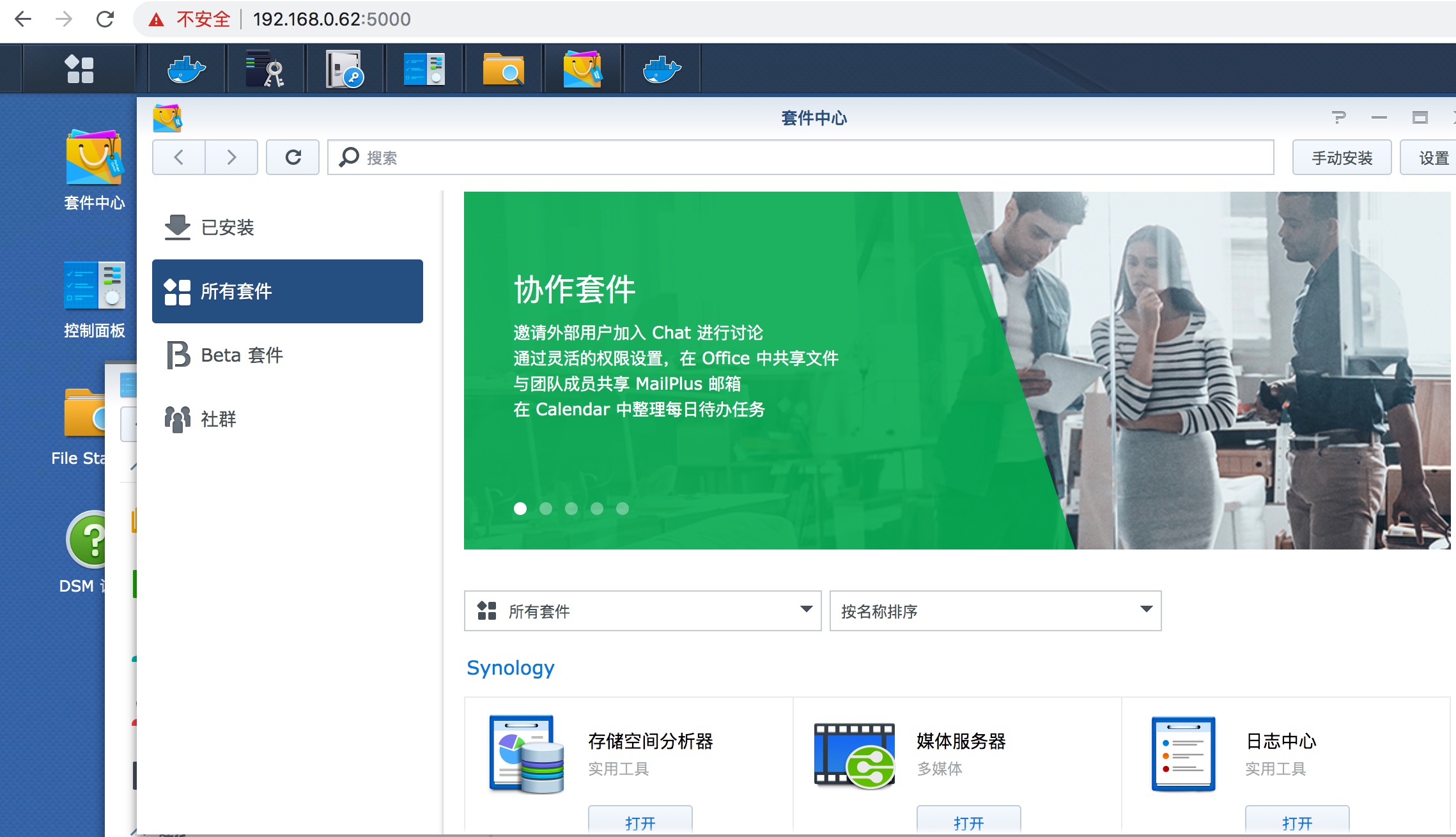Select 社群 in sidebar

click(x=288, y=419)
